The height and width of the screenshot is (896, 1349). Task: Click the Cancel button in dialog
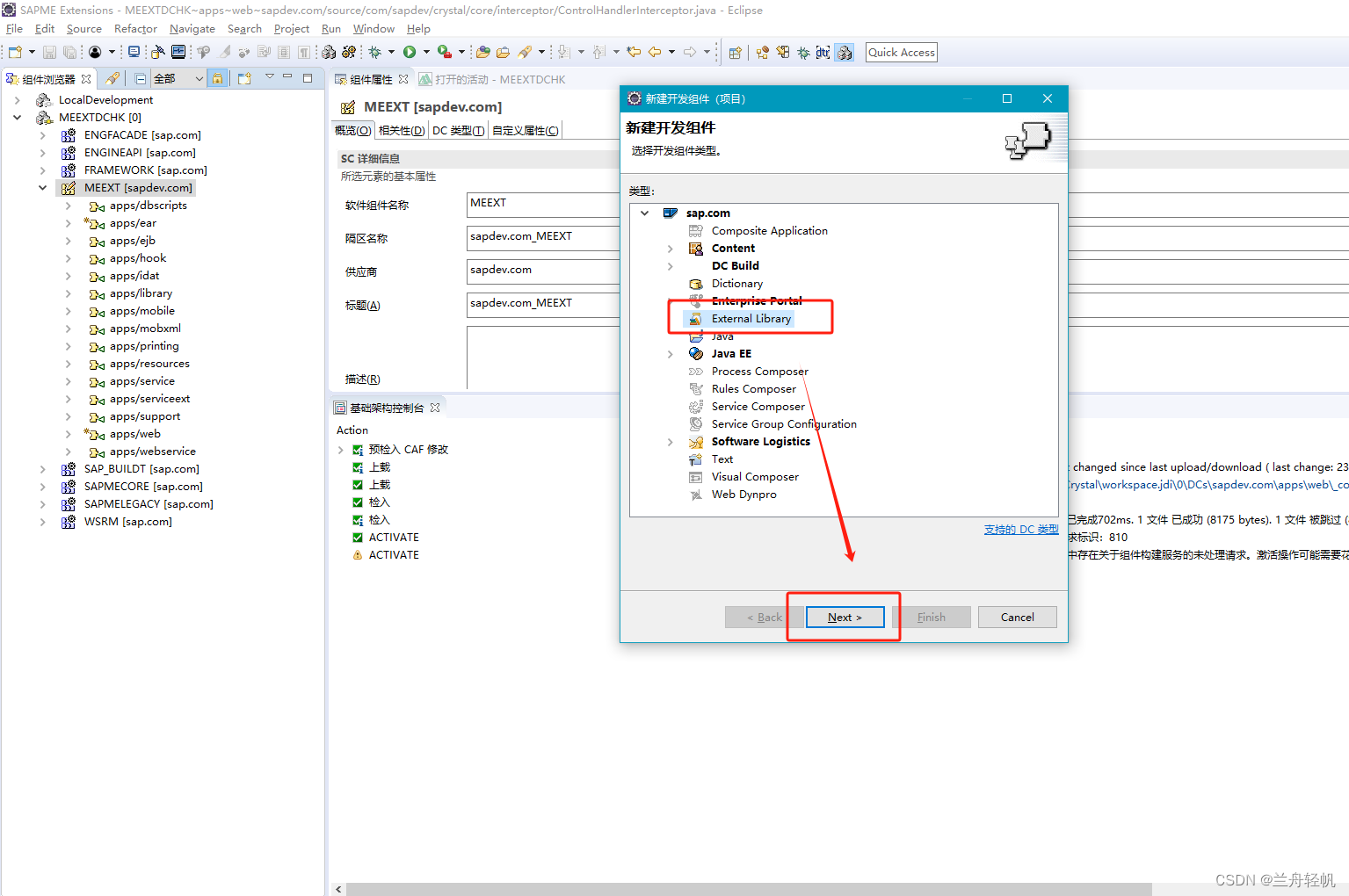coord(1017,618)
